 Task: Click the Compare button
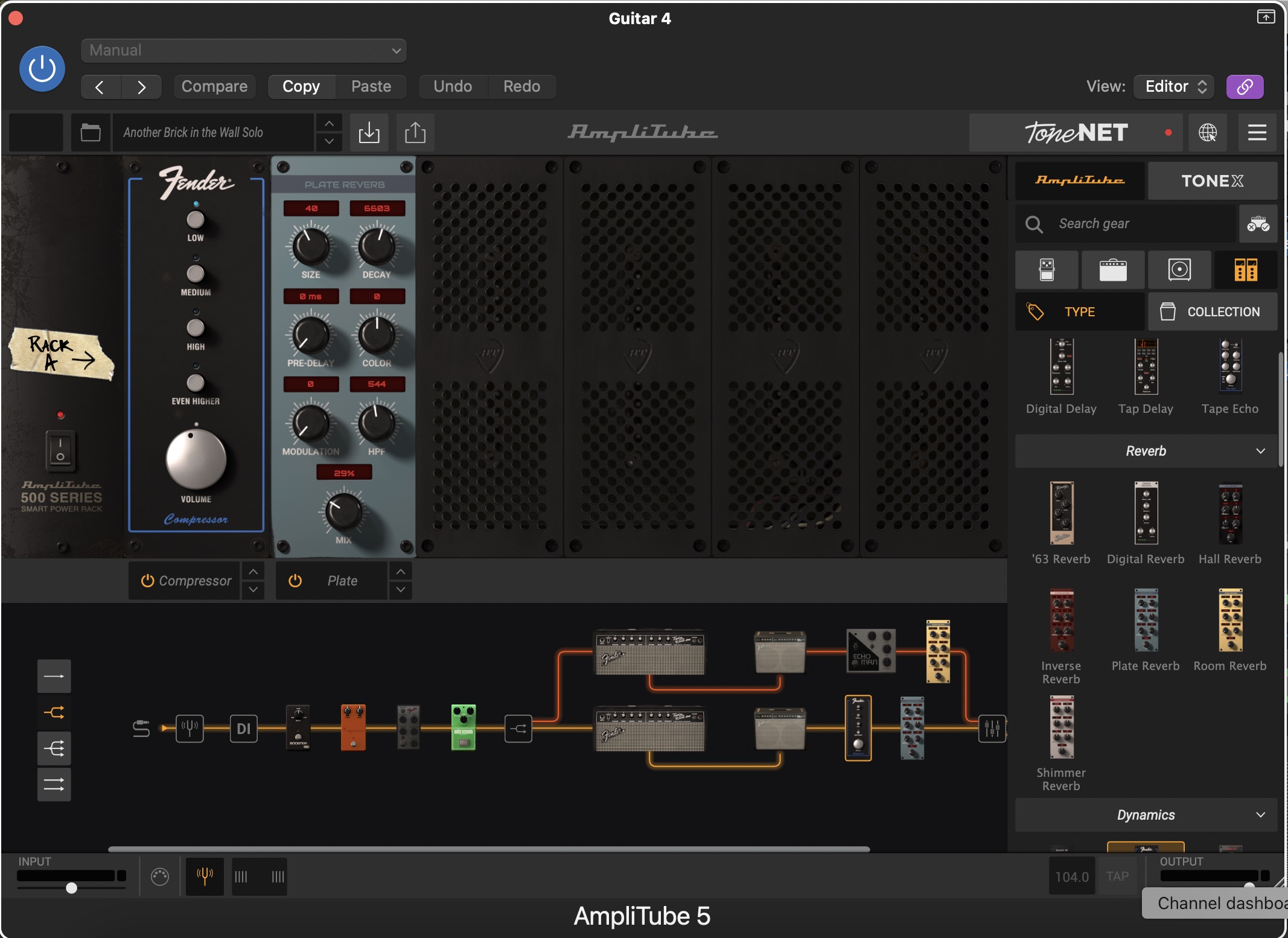(x=214, y=87)
